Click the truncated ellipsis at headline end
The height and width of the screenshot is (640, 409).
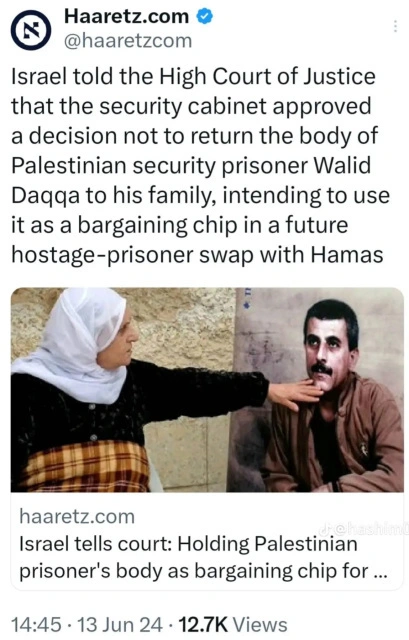click(380, 571)
